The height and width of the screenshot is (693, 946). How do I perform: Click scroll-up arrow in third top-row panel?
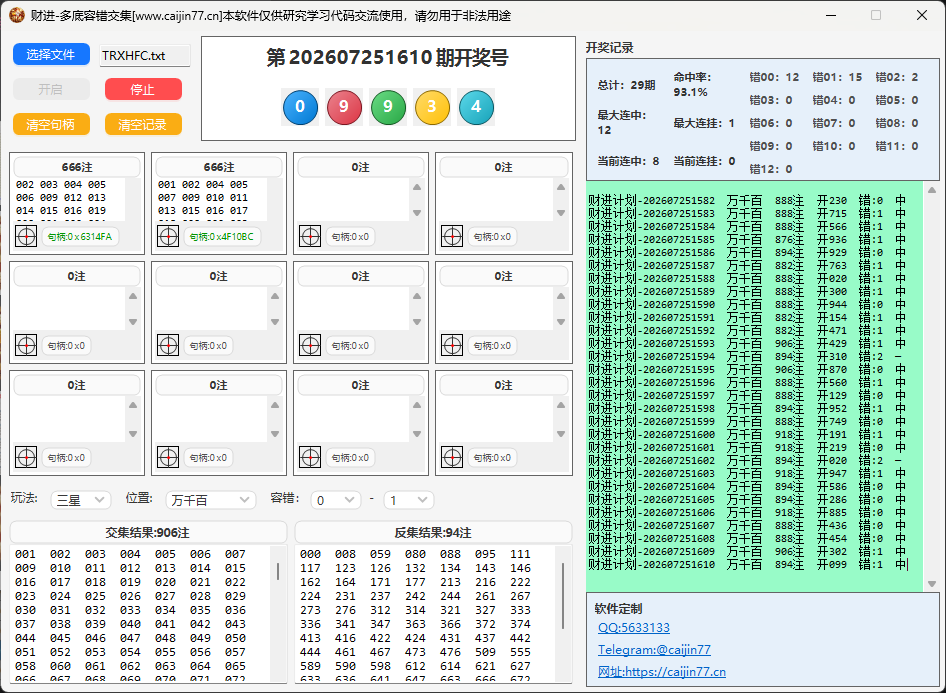click(x=417, y=187)
